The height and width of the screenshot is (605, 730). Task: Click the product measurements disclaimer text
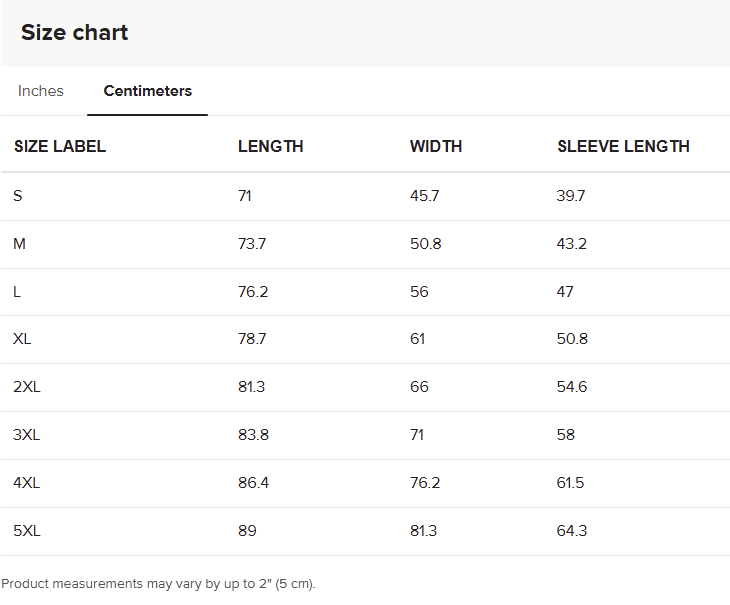pos(158,583)
